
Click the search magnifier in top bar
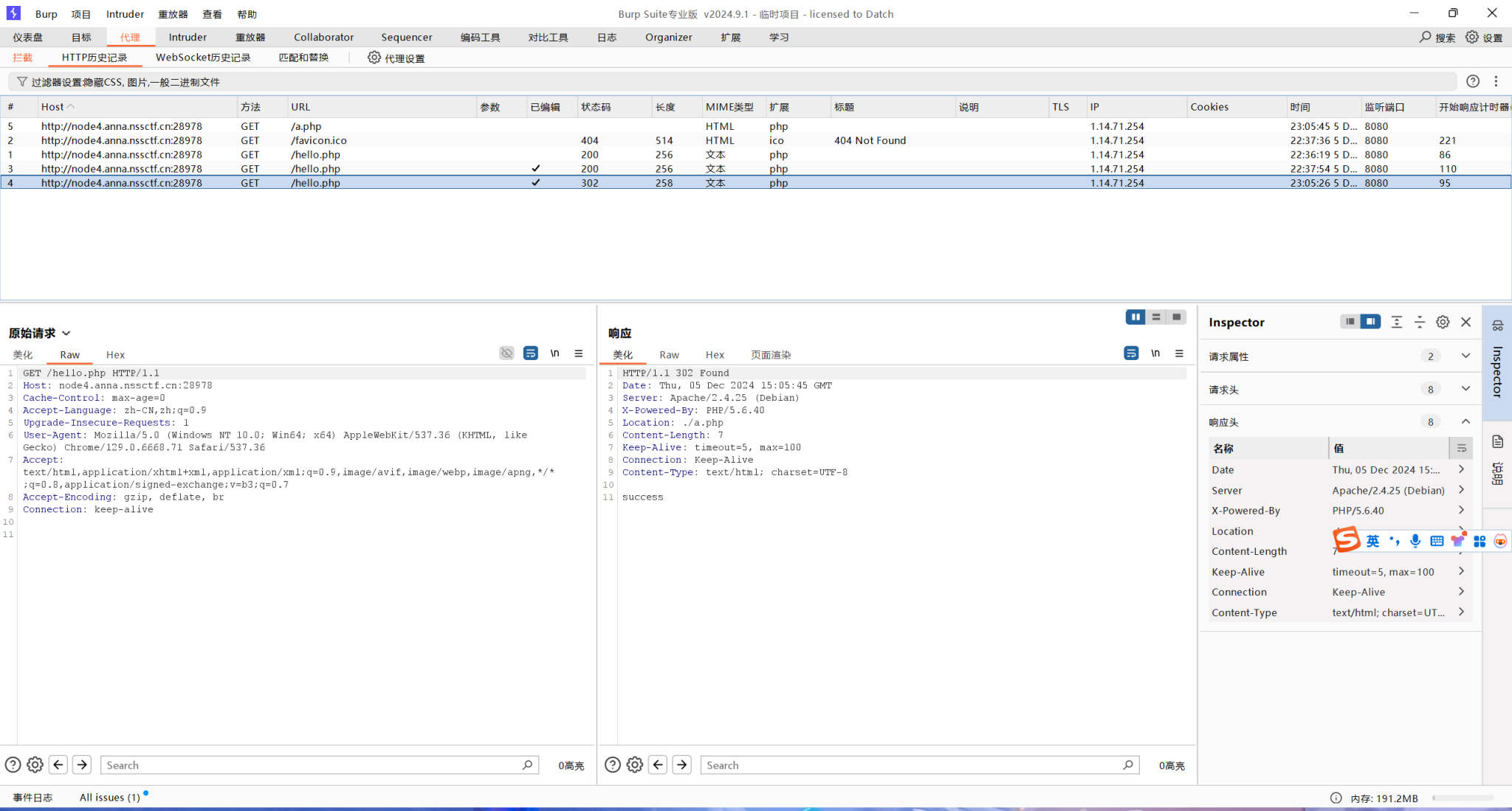pyautogui.click(x=1425, y=37)
